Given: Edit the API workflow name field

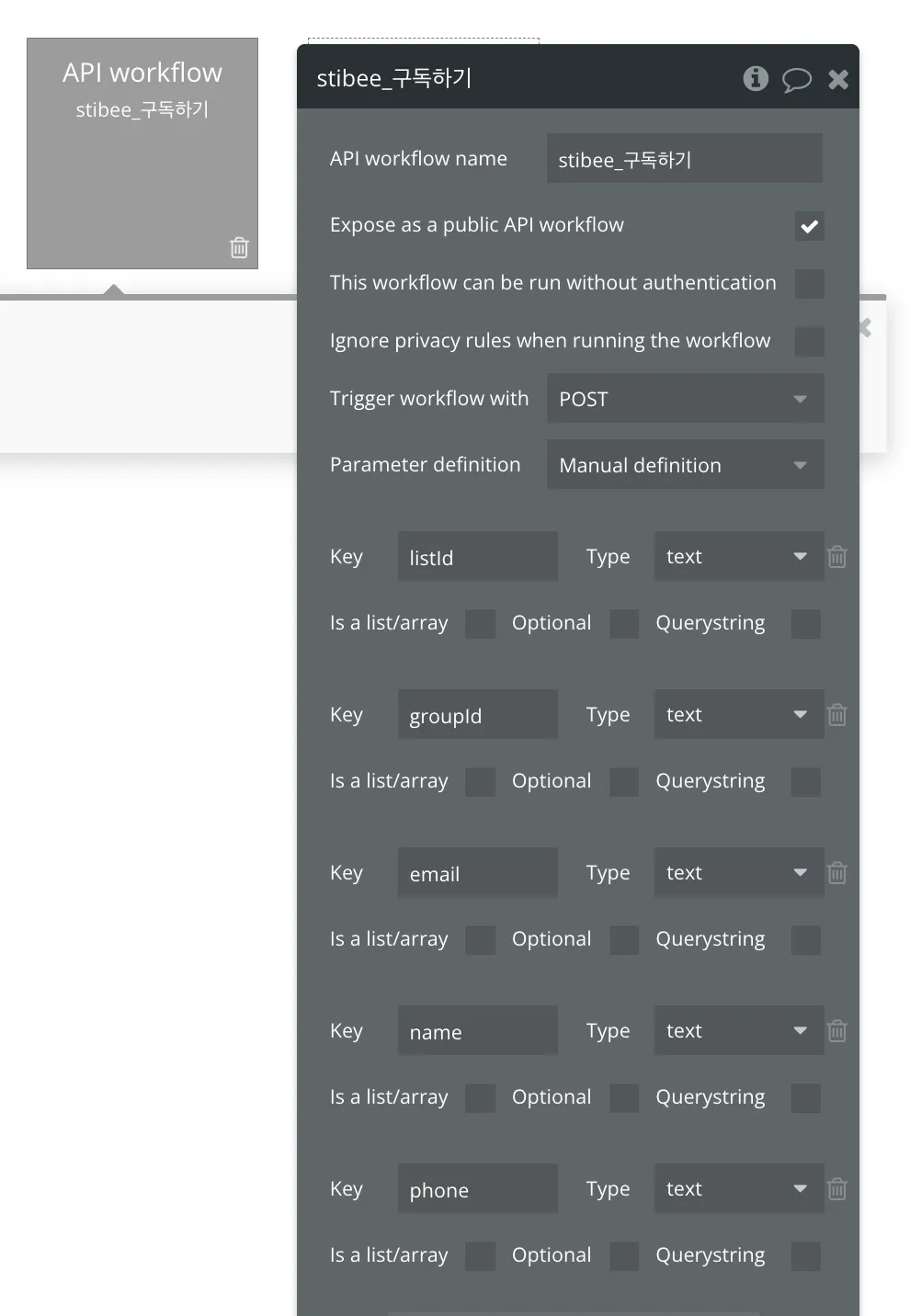Looking at the screenshot, I should click(685, 159).
